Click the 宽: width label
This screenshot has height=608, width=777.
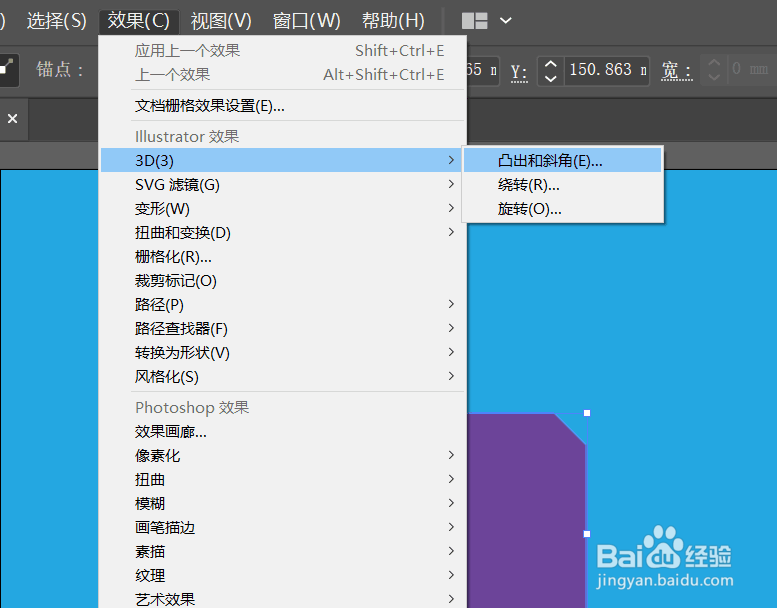click(676, 71)
